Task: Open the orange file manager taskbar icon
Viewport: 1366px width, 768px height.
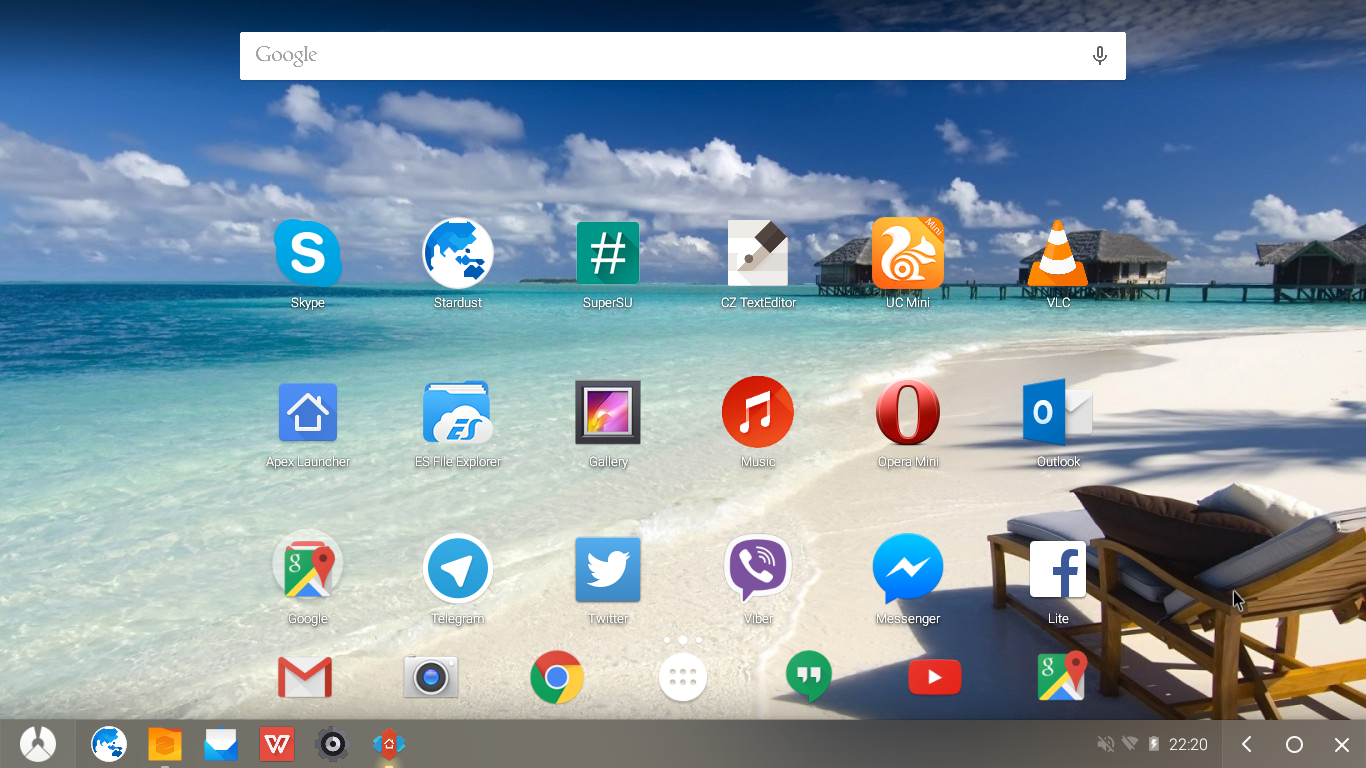Action: click(x=165, y=744)
